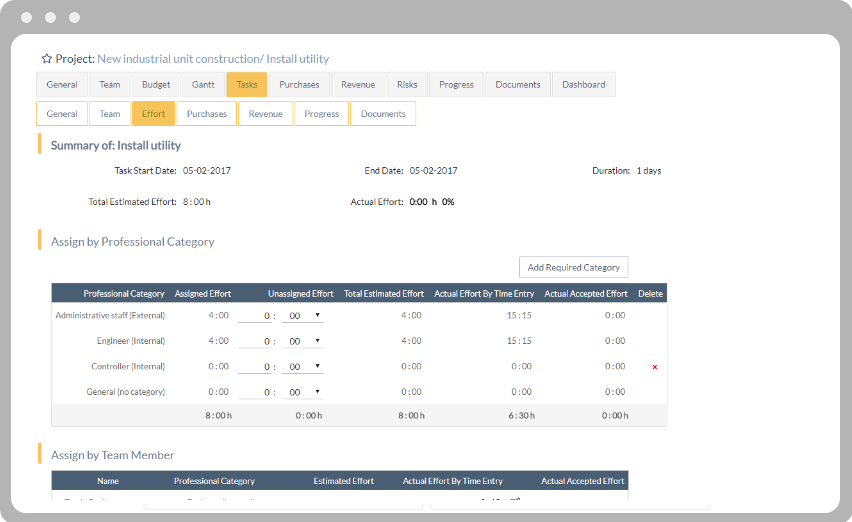Click hours input field for General (no category)
The height and width of the screenshot is (522, 852).
click(x=256, y=392)
